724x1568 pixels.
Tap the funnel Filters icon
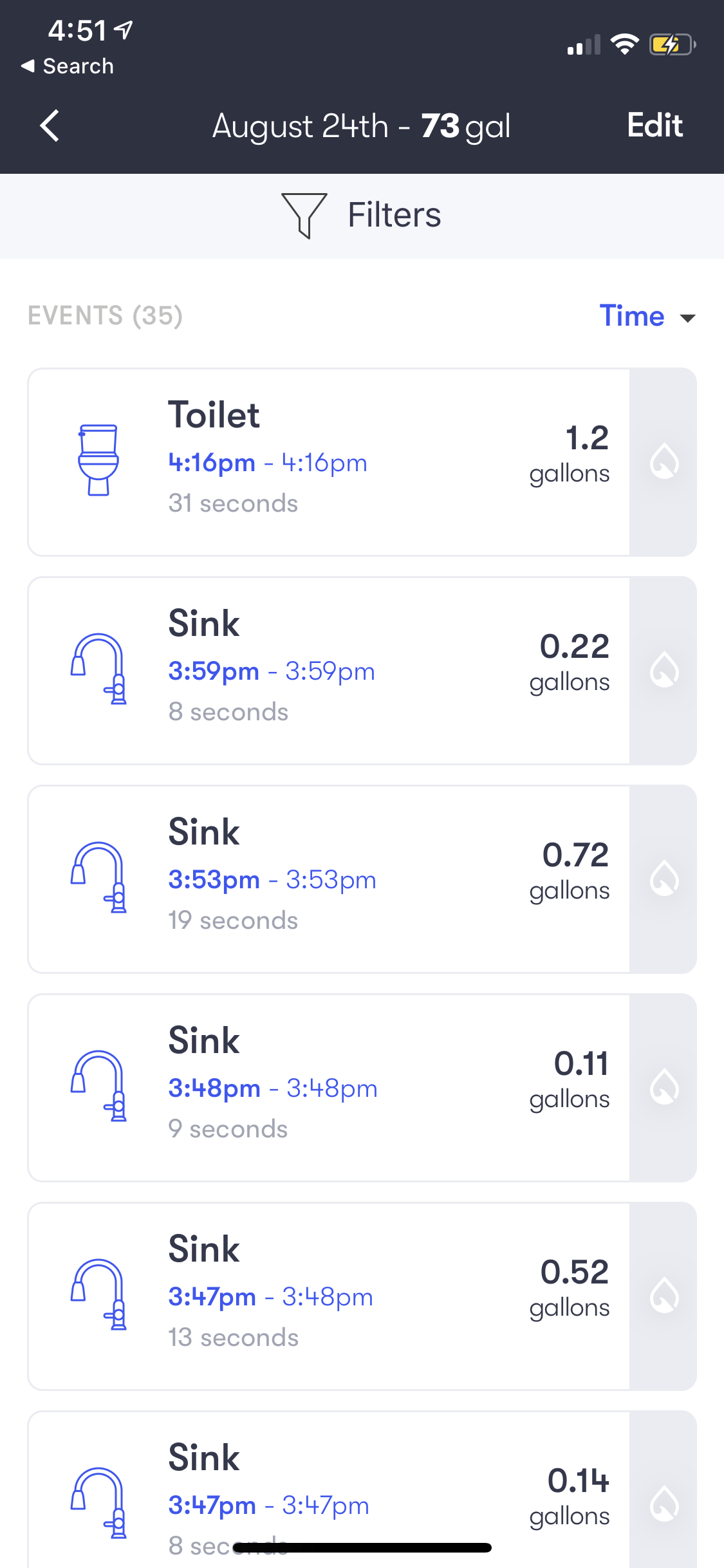coord(304,215)
